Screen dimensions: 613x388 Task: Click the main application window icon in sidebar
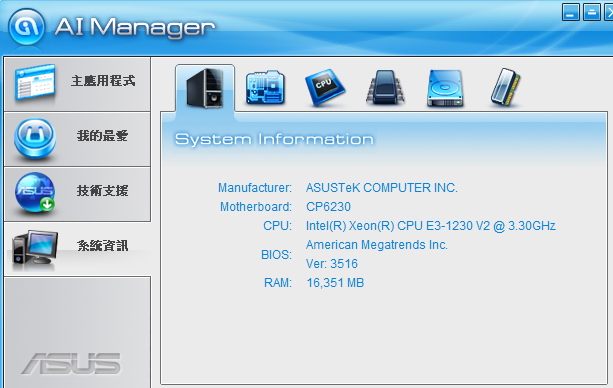(x=35, y=82)
